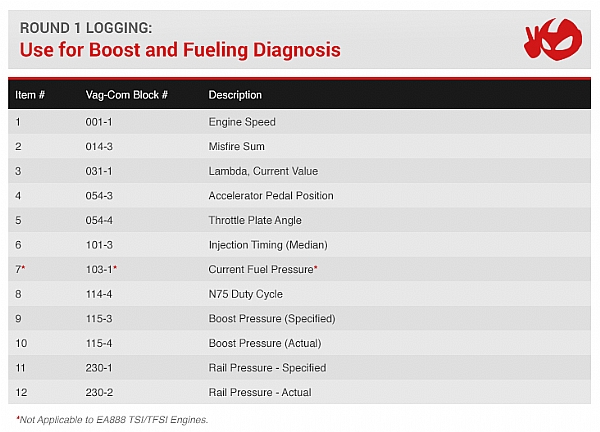Screen dimensions: 600x432
Task: Click the red ninja logo icon
Action: pyautogui.click(x=553, y=39)
